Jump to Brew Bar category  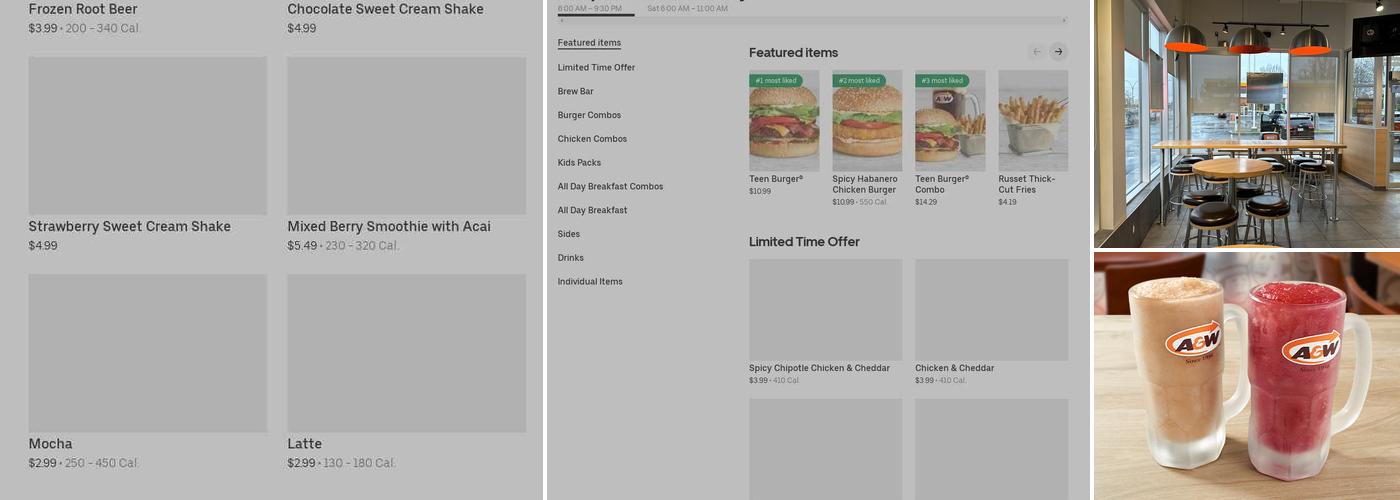pyautogui.click(x=575, y=91)
